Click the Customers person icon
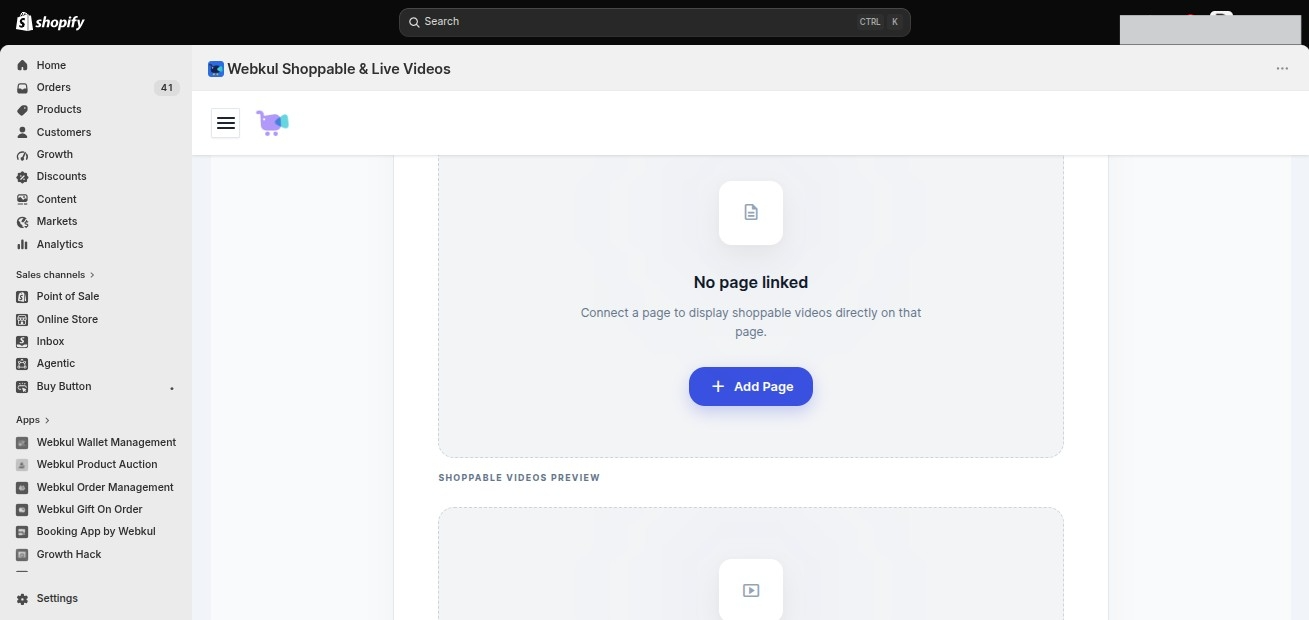Viewport: 1309px width, 620px height. 22,132
